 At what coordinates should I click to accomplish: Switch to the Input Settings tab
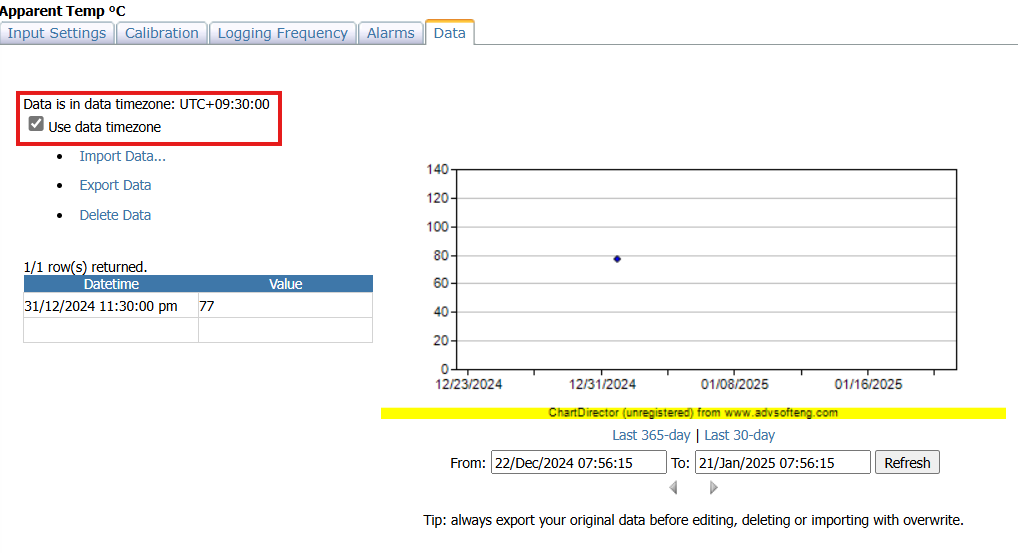tap(57, 33)
